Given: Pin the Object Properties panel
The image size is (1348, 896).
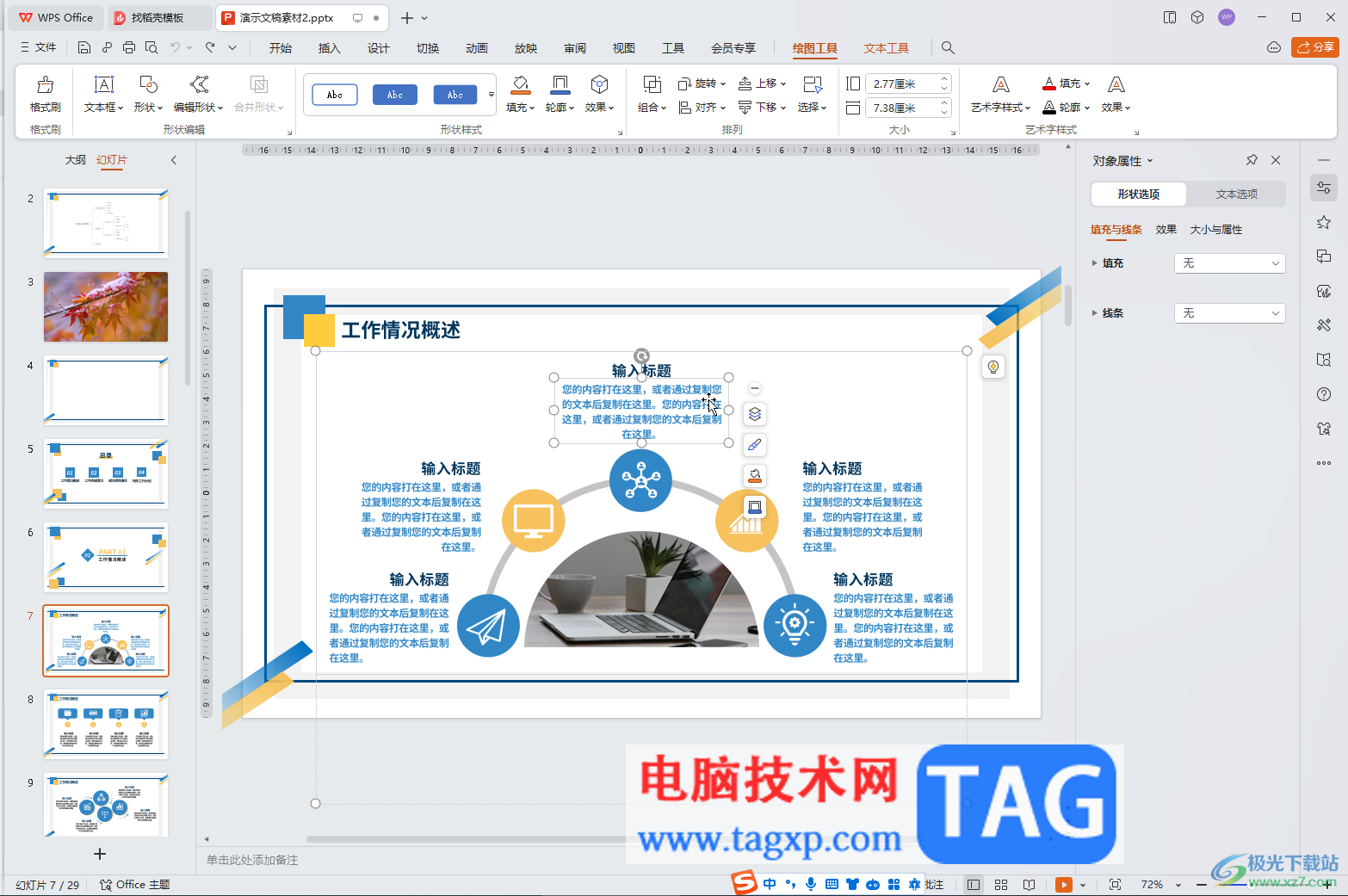Looking at the screenshot, I should [x=1252, y=160].
